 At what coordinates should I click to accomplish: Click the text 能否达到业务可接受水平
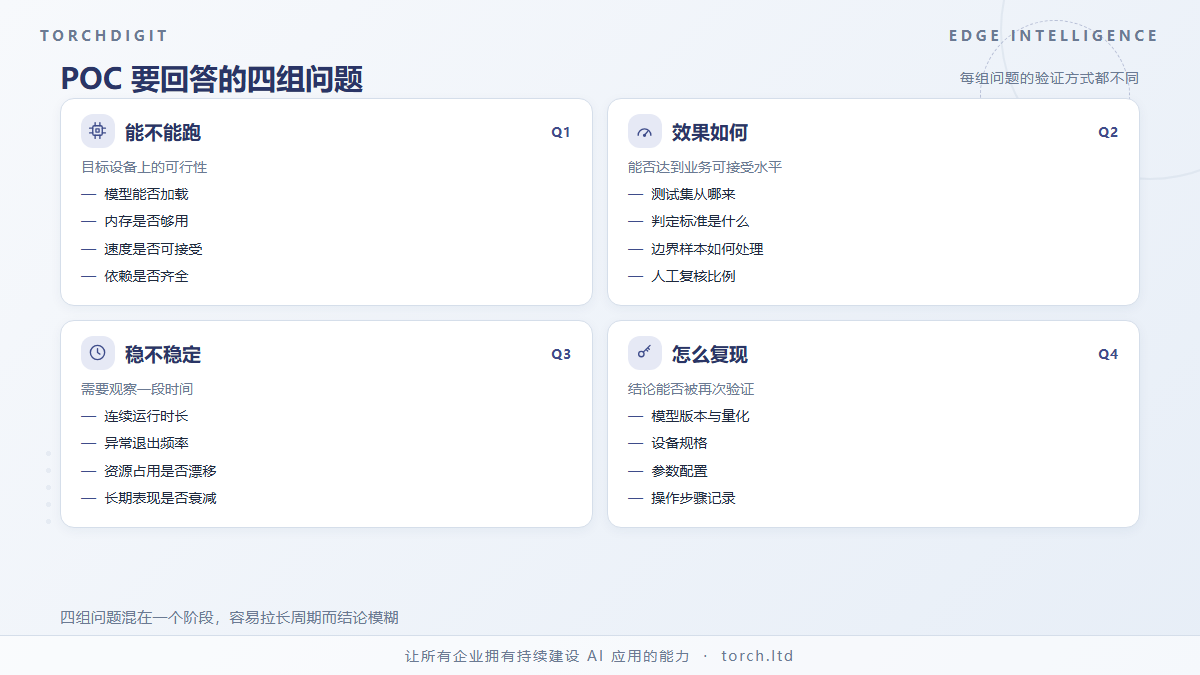(x=705, y=167)
